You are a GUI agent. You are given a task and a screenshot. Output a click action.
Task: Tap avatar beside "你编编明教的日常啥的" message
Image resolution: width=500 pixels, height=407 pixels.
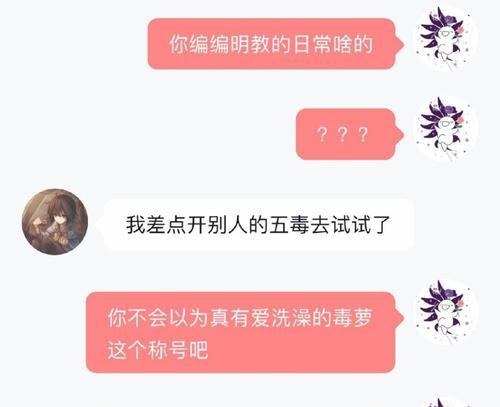tap(445, 38)
